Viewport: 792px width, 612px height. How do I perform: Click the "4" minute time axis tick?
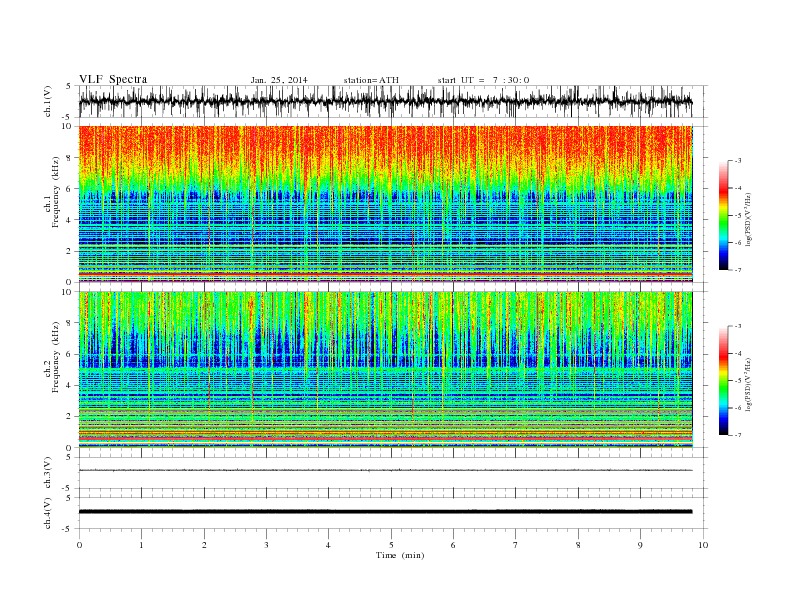[329, 545]
